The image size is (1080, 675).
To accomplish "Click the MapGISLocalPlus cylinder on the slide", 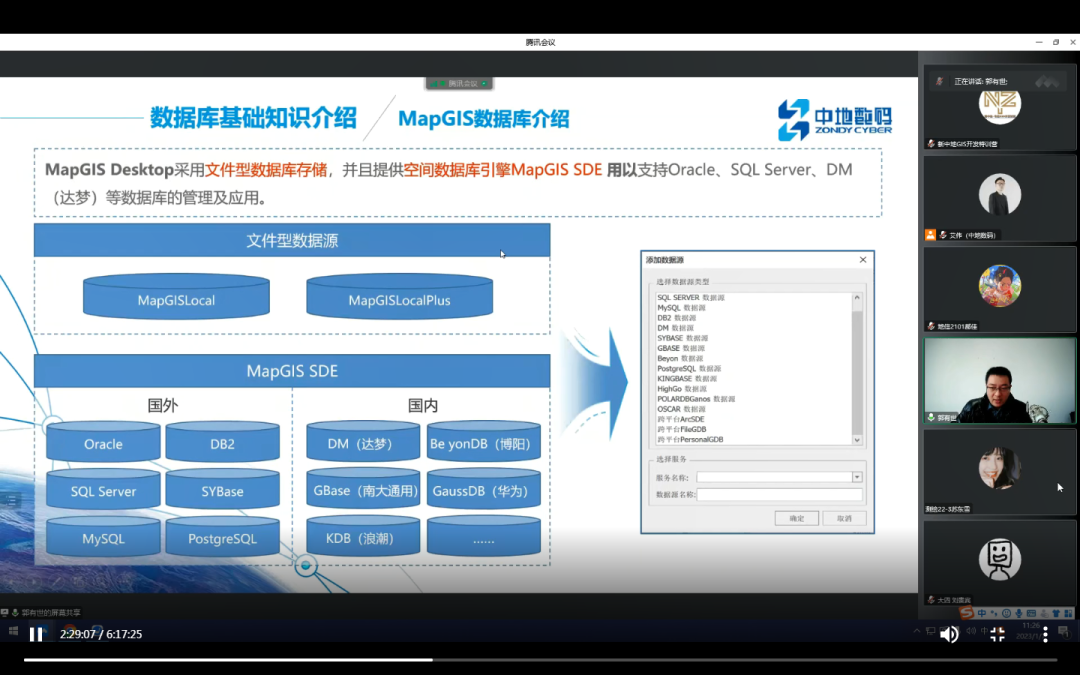I will (399, 297).
